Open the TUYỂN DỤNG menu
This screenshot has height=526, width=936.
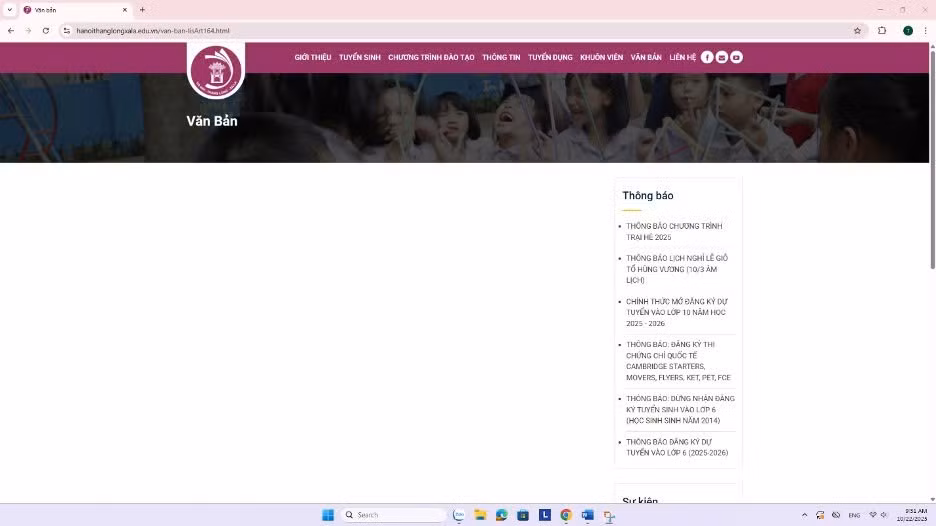click(x=550, y=57)
